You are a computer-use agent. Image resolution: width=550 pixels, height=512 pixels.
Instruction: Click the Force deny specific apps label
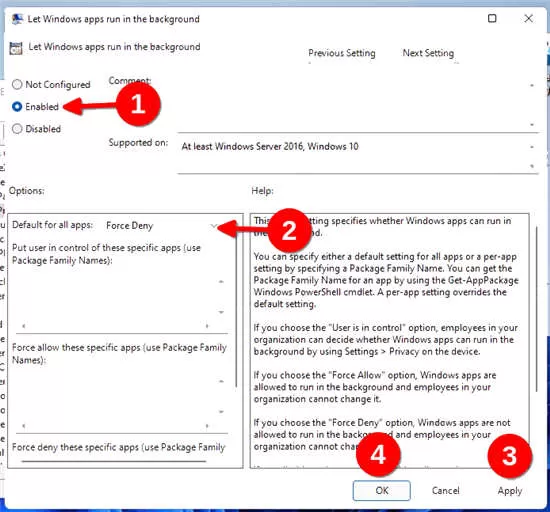point(119,447)
